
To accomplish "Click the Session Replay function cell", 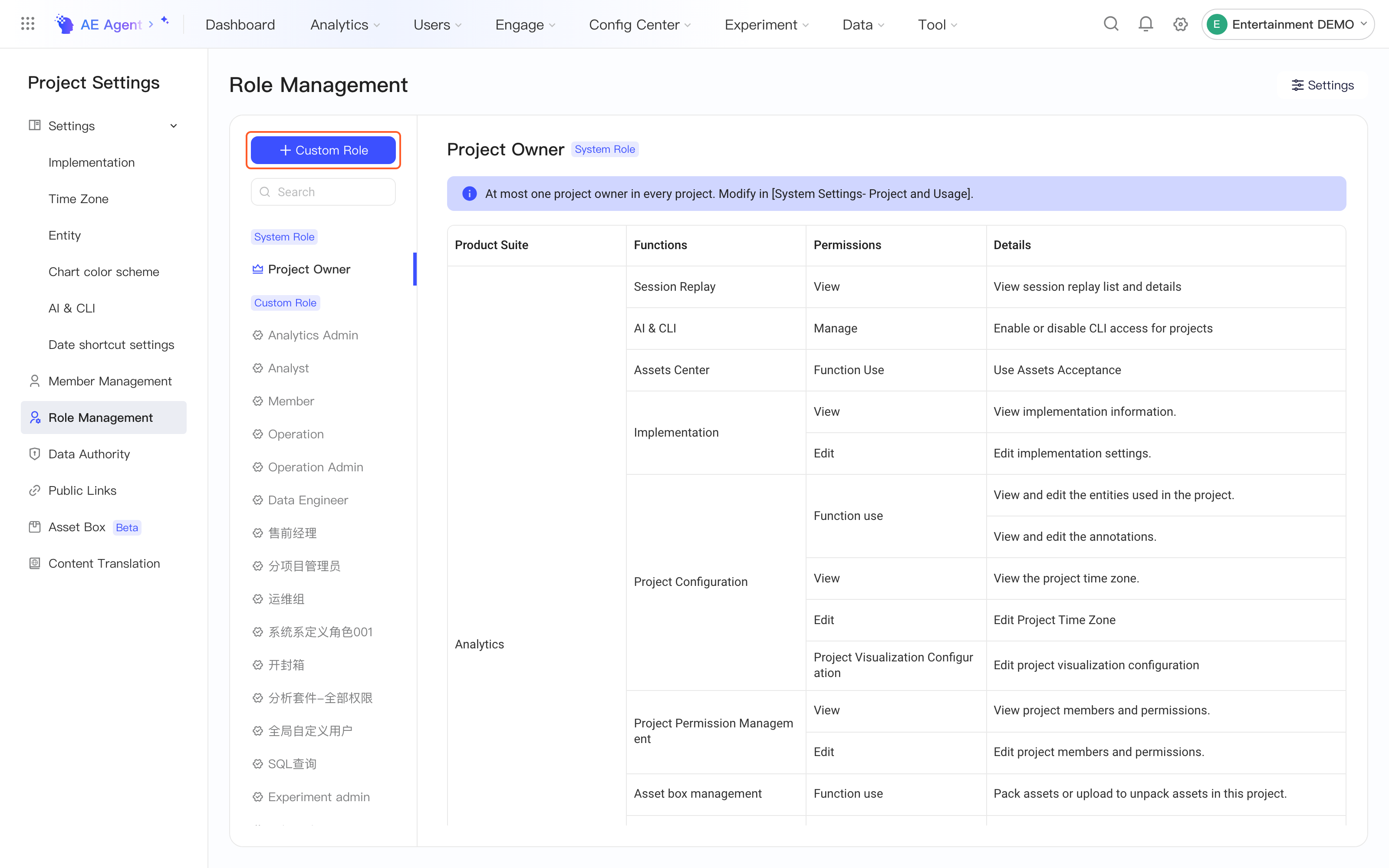I will click(716, 286).
